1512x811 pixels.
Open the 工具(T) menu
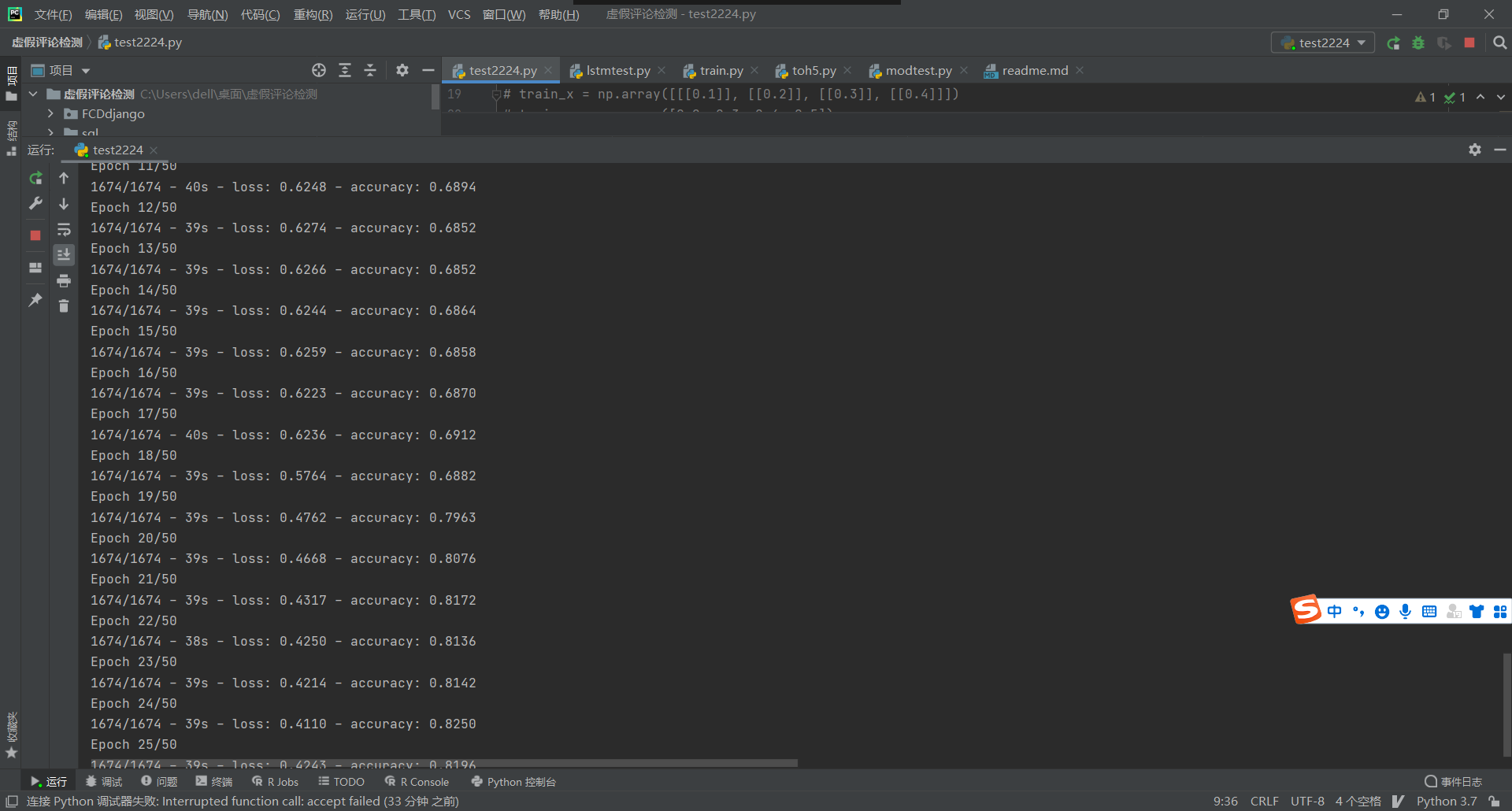click(x=417, y=14)
